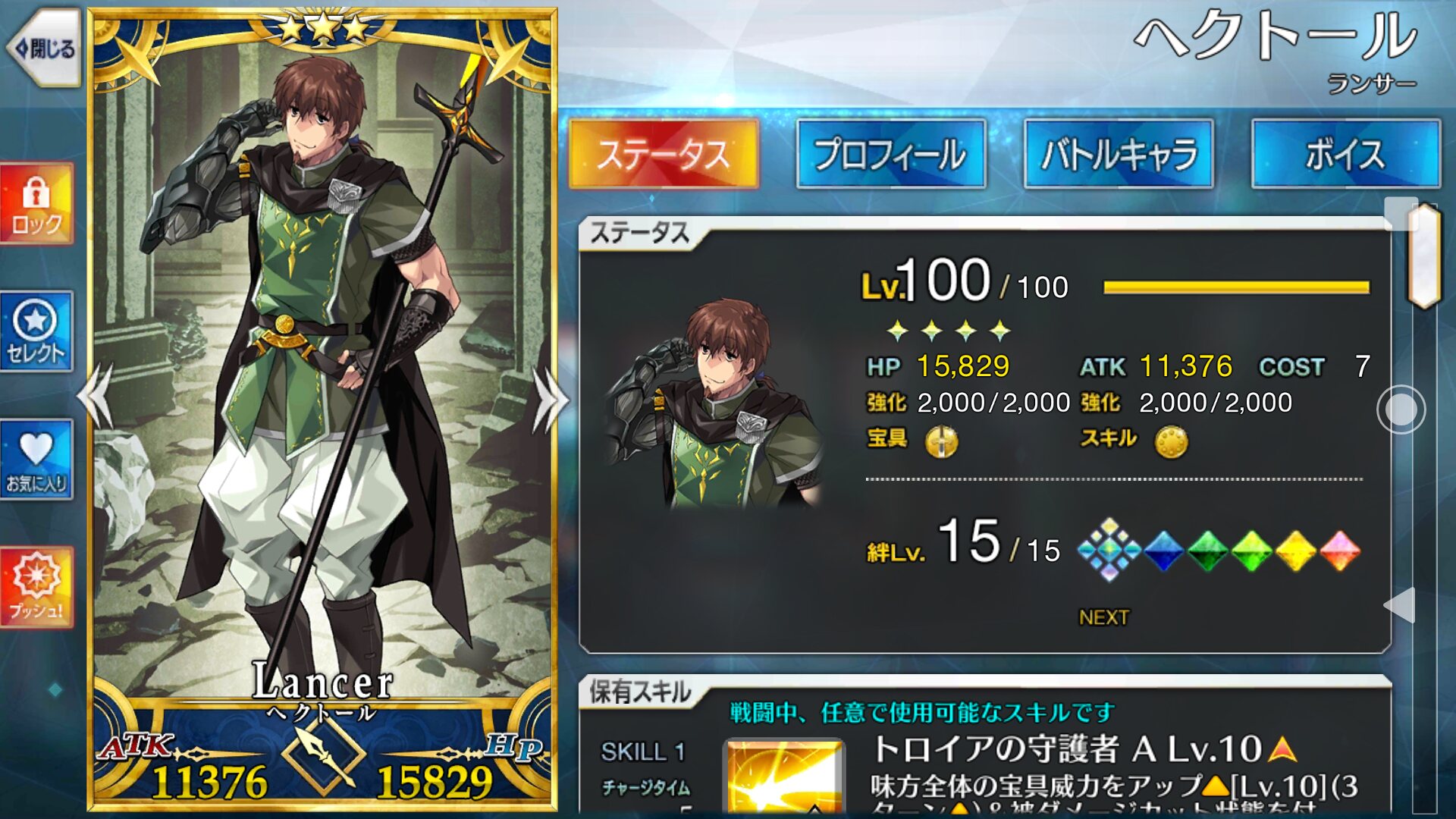This screenshot has height=819, width=1456.
Task: Tap the 閉じる close arrow button
Action: pyautogui.click(x=44, y=49)
